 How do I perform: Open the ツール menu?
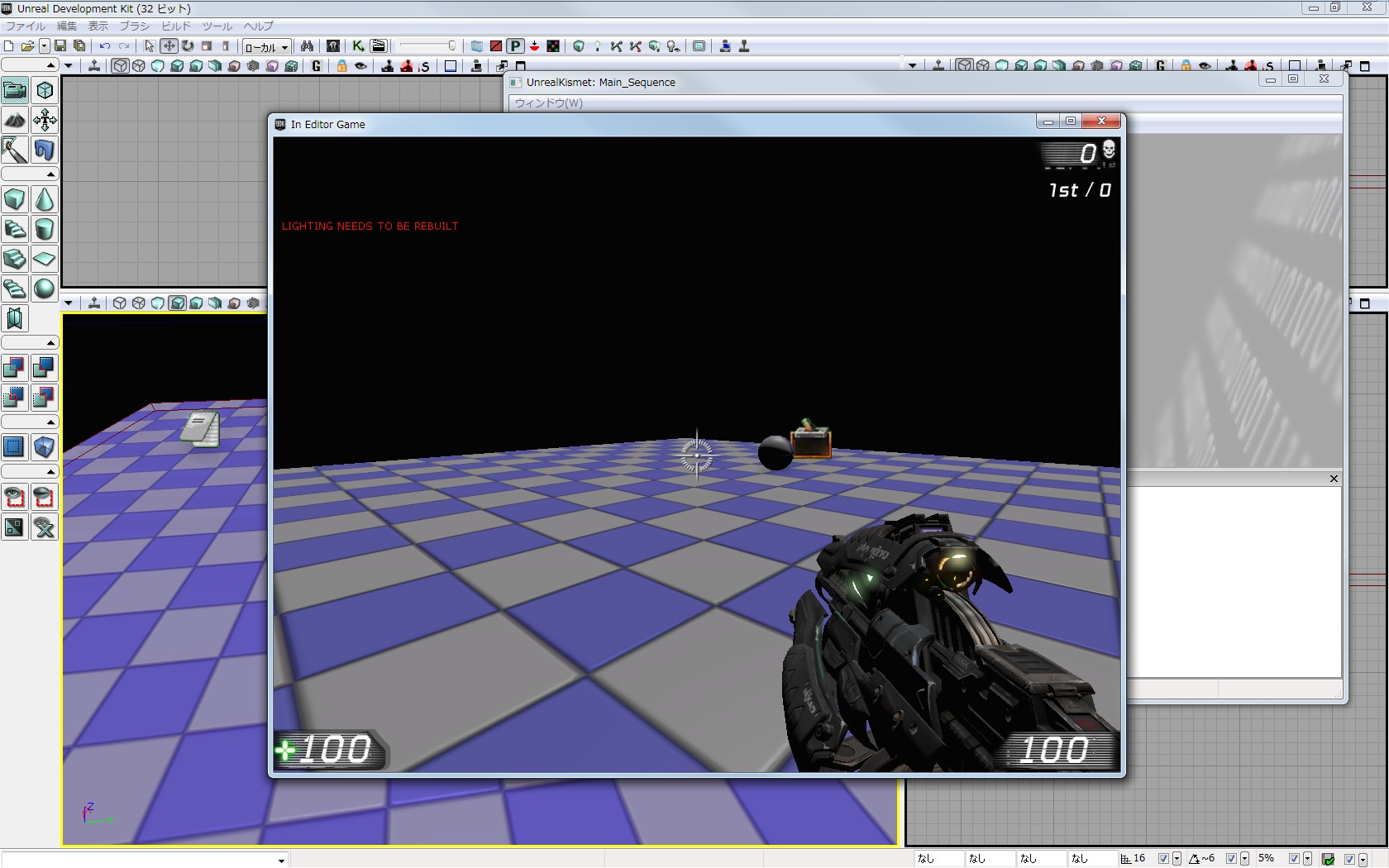(x=217, y=26)
